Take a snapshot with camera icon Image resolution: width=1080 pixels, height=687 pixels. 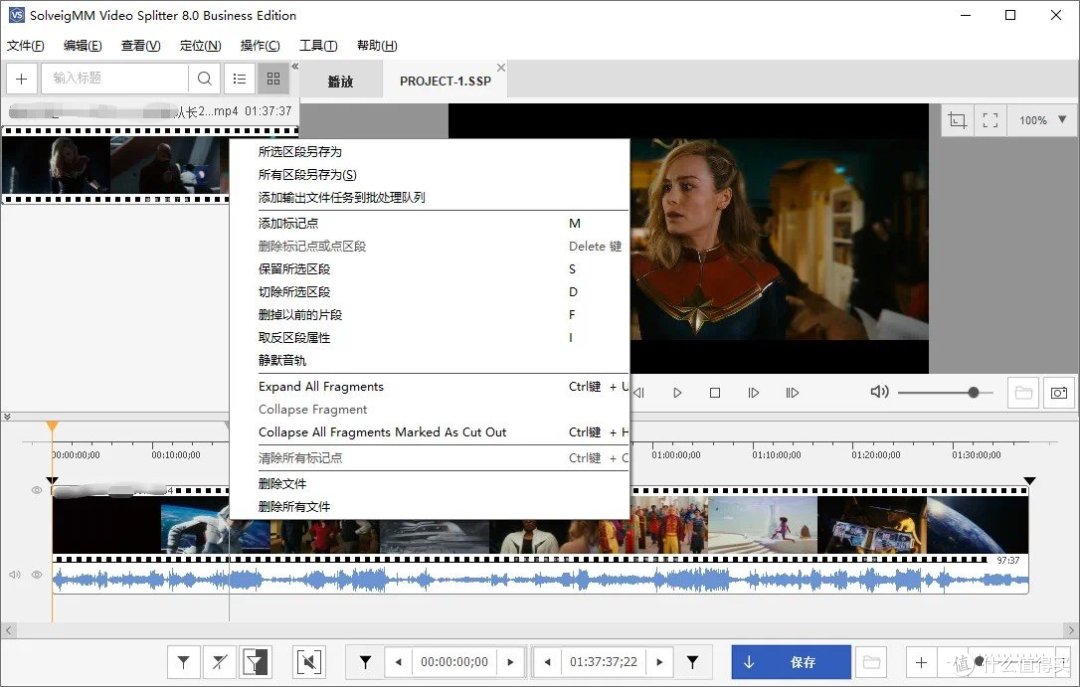click(1059, 393)
